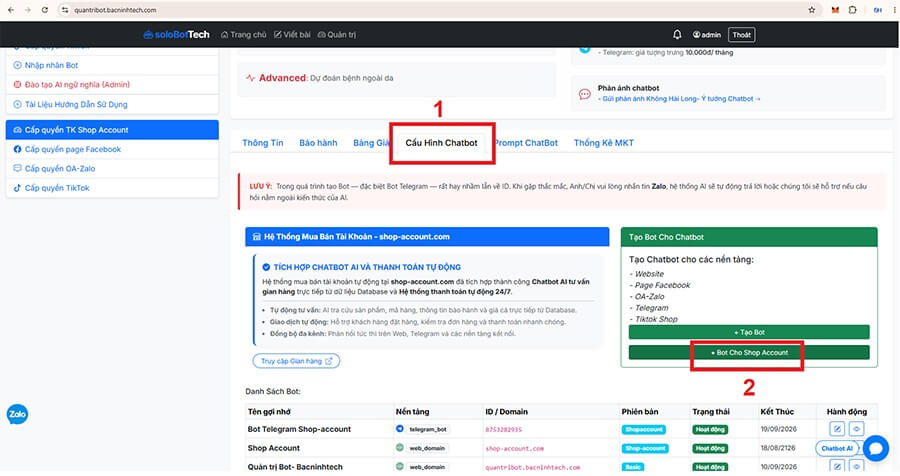Click ID 8753282935 in table
Screen dimensions: 900x476
tap(503, 429)
